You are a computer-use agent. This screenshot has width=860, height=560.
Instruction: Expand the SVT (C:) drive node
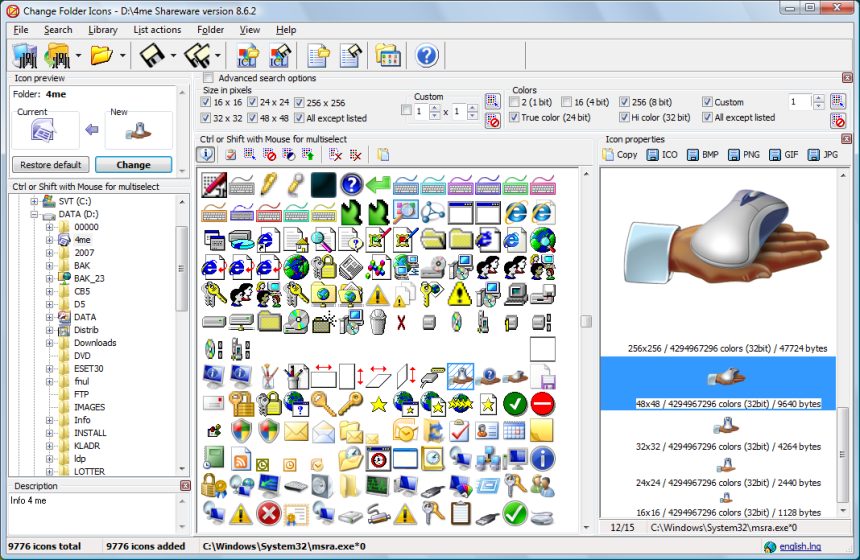[x=34, y=201]
